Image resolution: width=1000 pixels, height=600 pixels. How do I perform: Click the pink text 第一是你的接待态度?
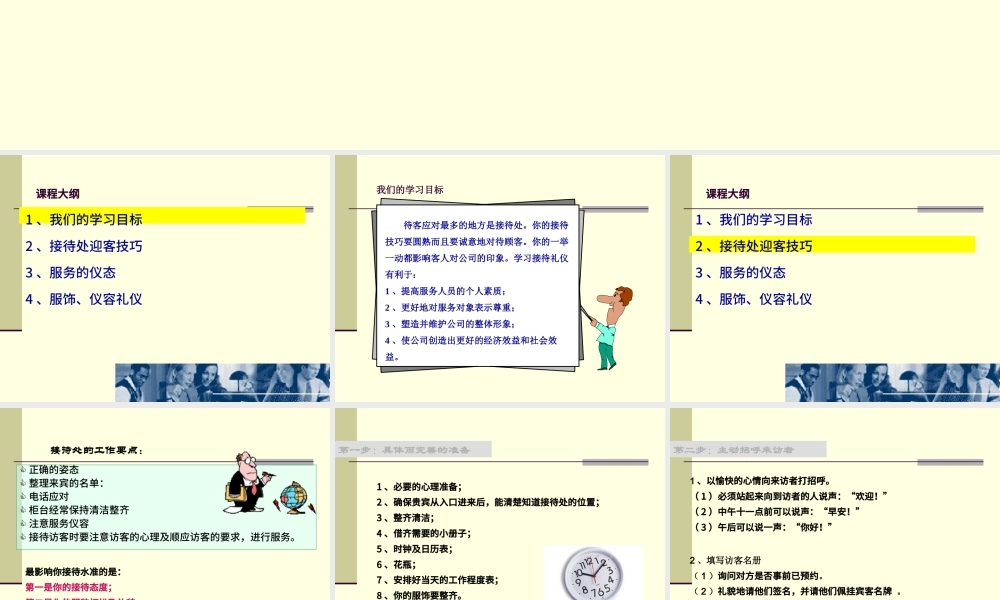[x=68, y=588]
